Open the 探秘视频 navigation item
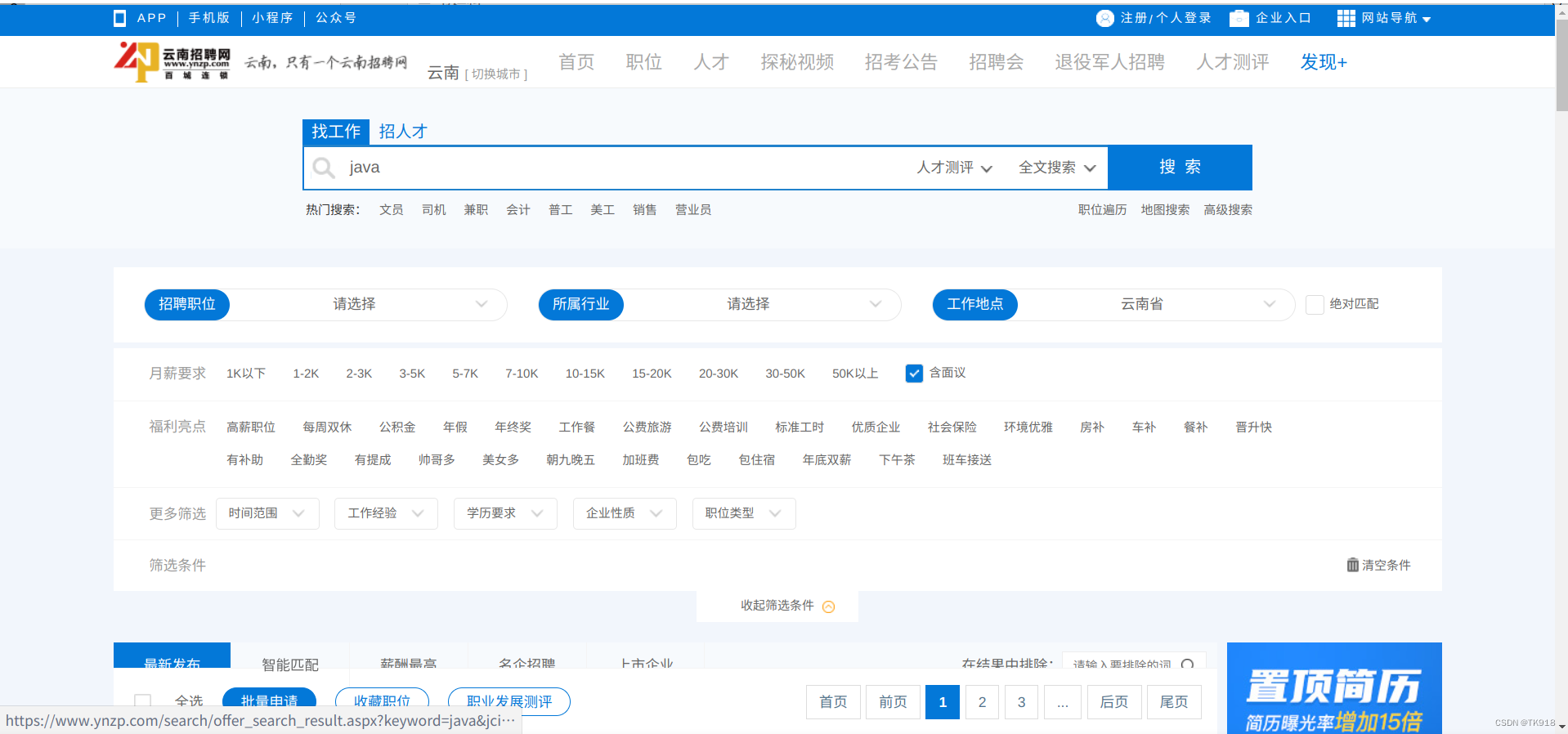The image size is (1568, 734). click(797, 62)
